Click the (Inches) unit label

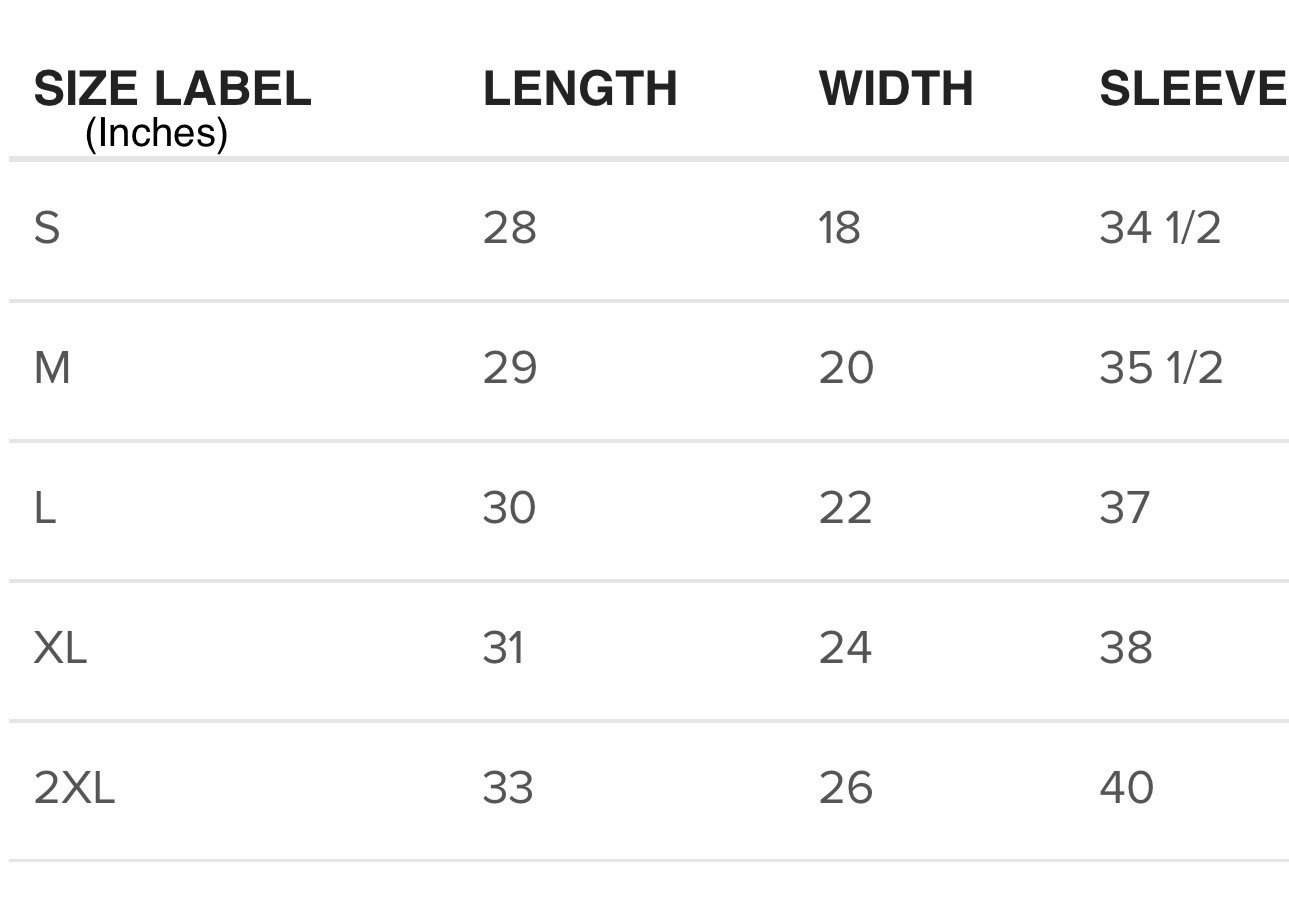pyautogui.click(x=156, y=132)
